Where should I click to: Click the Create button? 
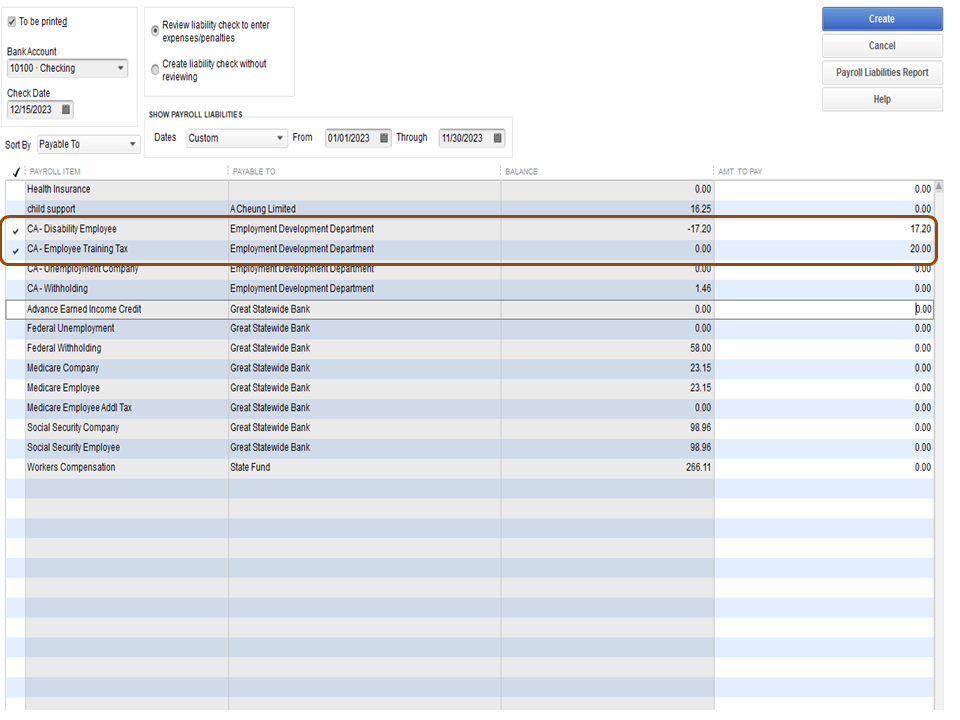point(881,18)
